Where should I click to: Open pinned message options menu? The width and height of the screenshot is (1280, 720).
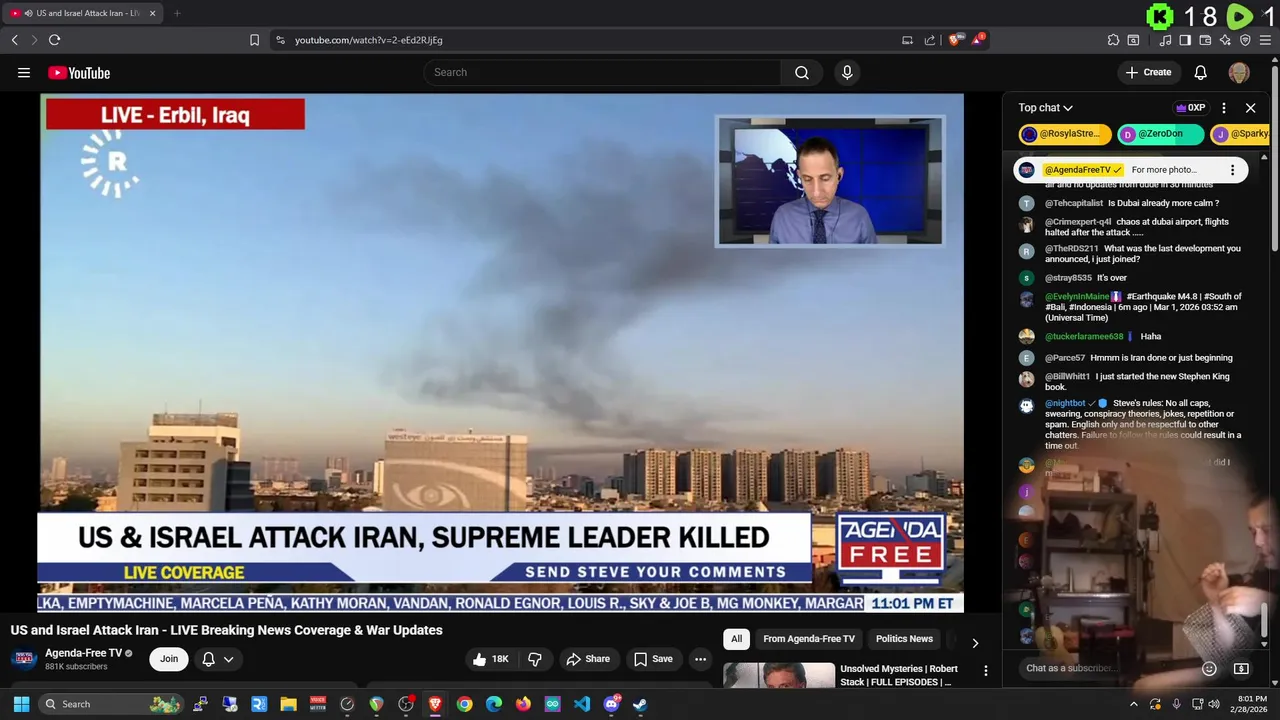pyautogui.click(x=1233, y=170)
